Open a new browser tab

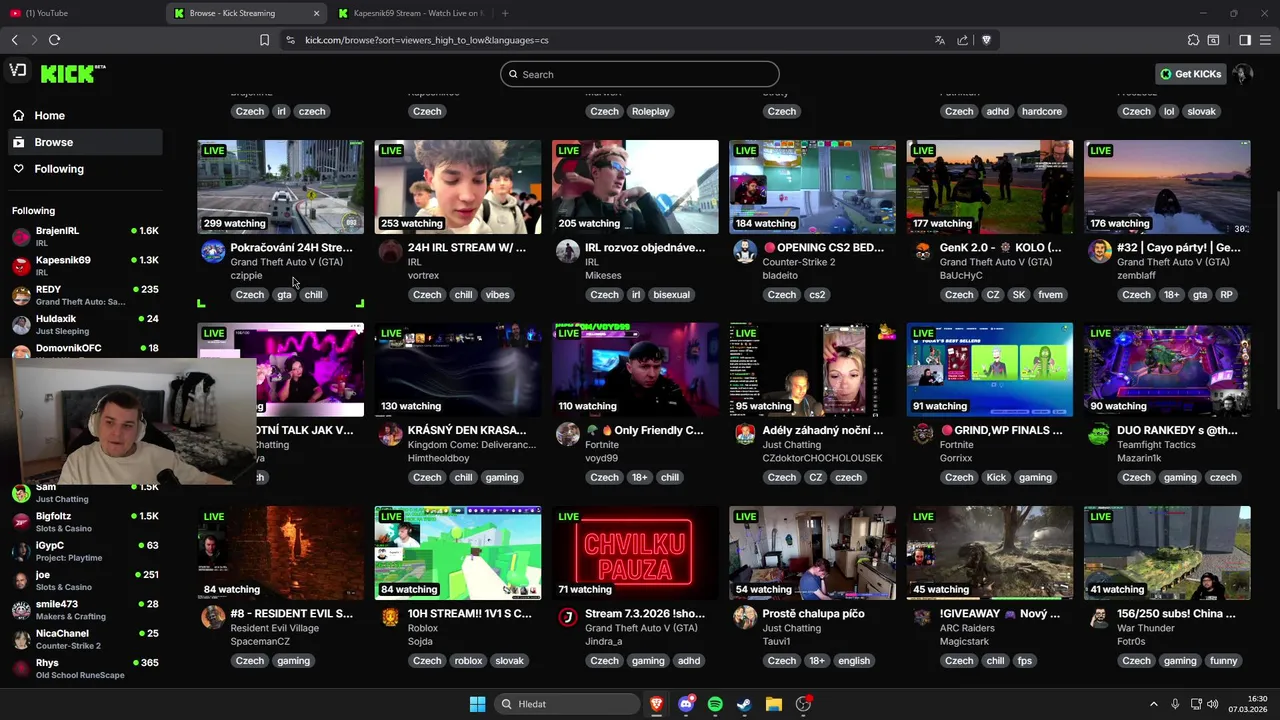pyautogui.click(x=505, y=13)
